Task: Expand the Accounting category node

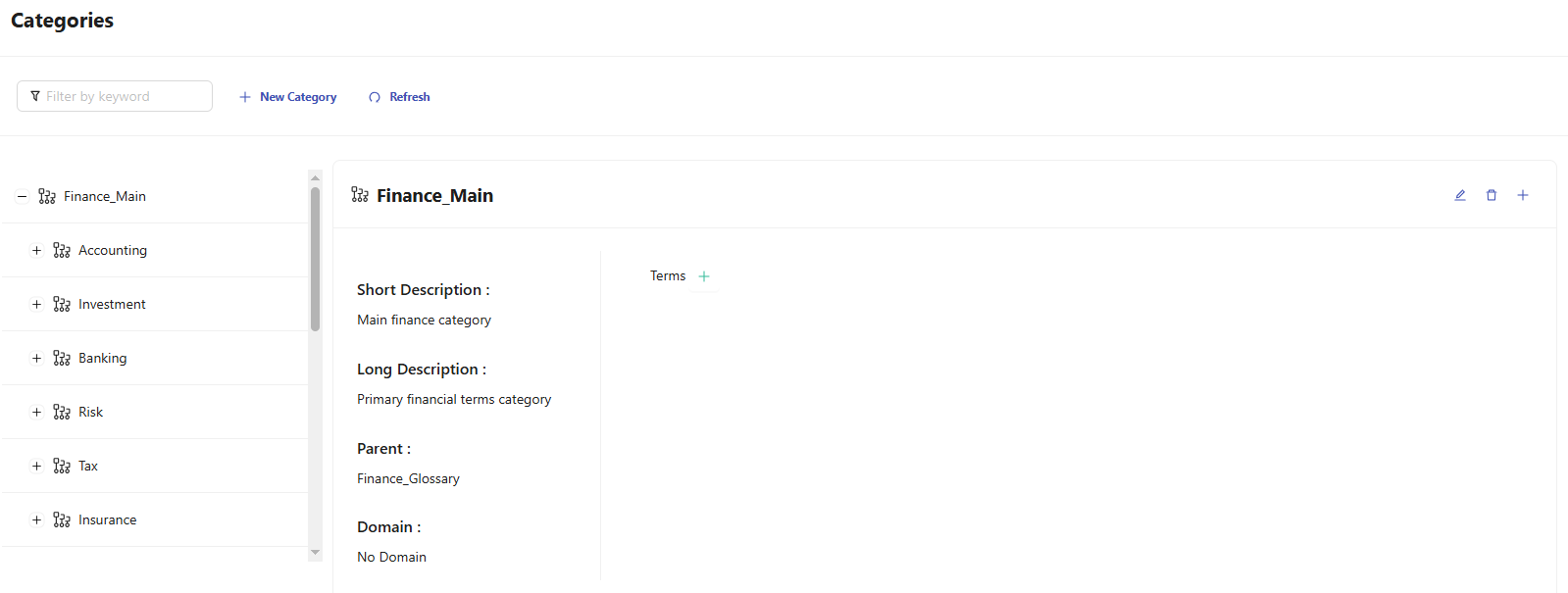Action: (x=36, y=251)
